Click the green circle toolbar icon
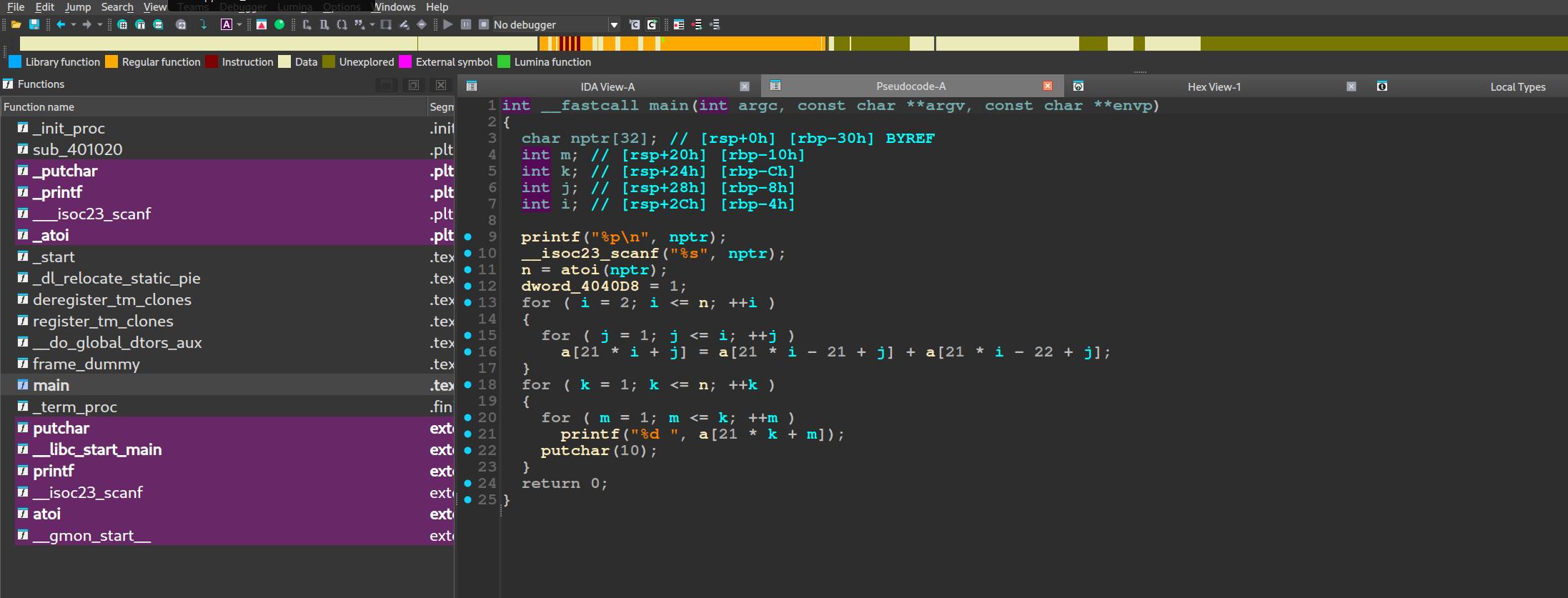 (279, 24)
